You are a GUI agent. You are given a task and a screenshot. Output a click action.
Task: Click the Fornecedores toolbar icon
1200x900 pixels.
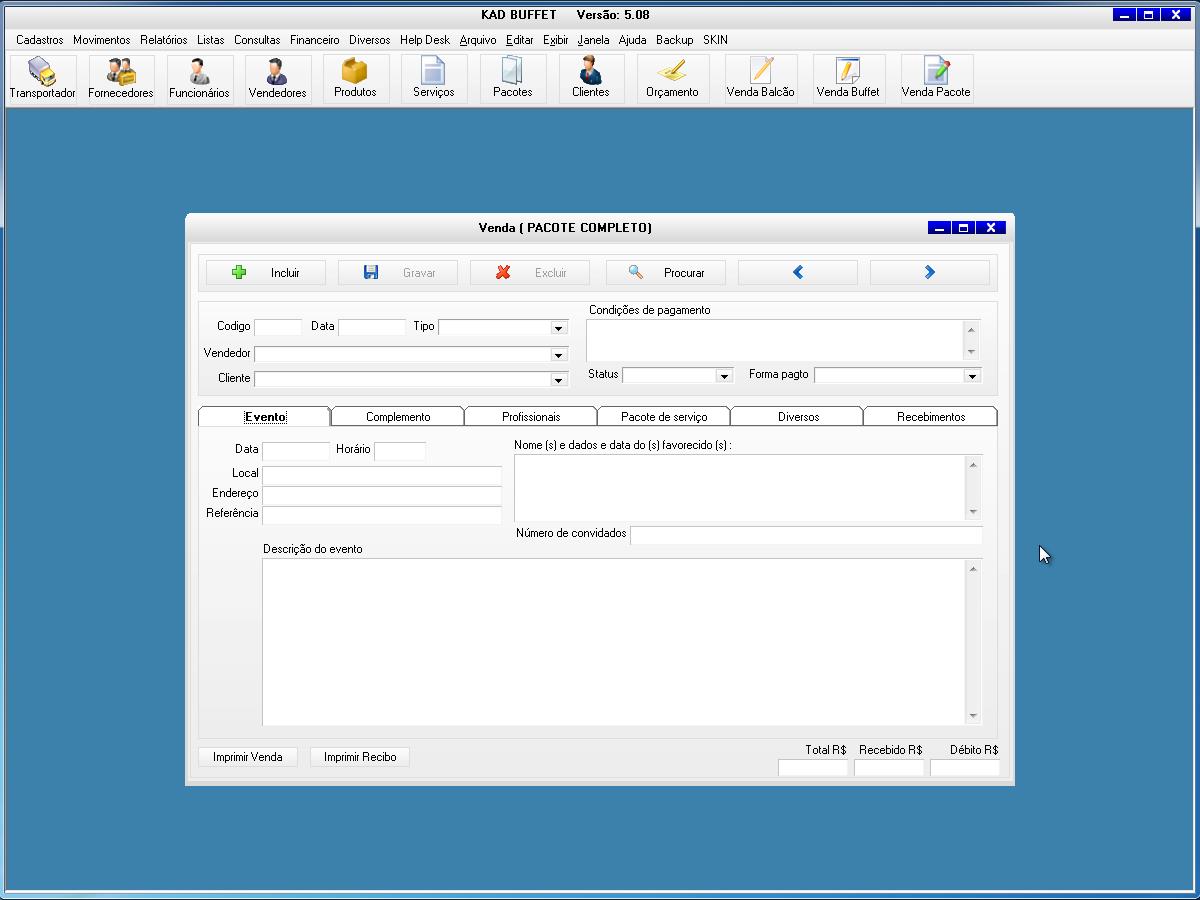121,79
